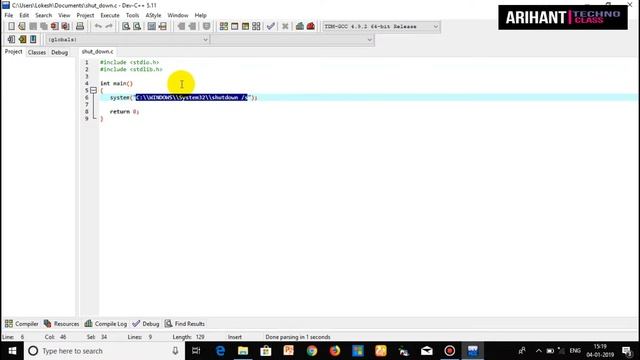The image size is (640, 360).
Task: Click the Unindent toolbar icon
Action: click(192, 27)
